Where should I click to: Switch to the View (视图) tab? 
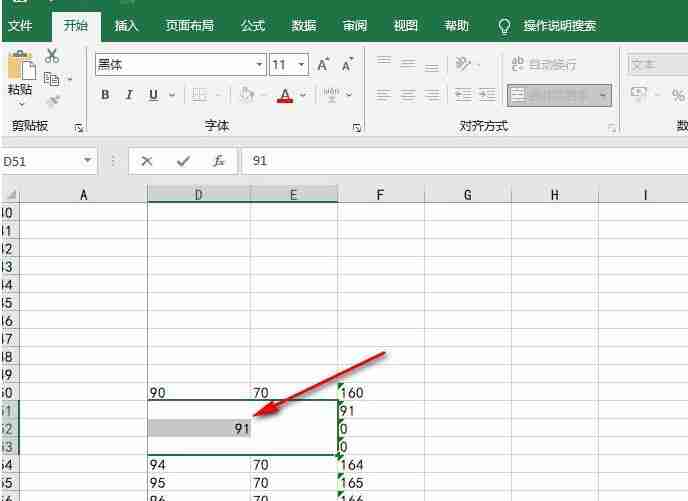click(405, 26)
